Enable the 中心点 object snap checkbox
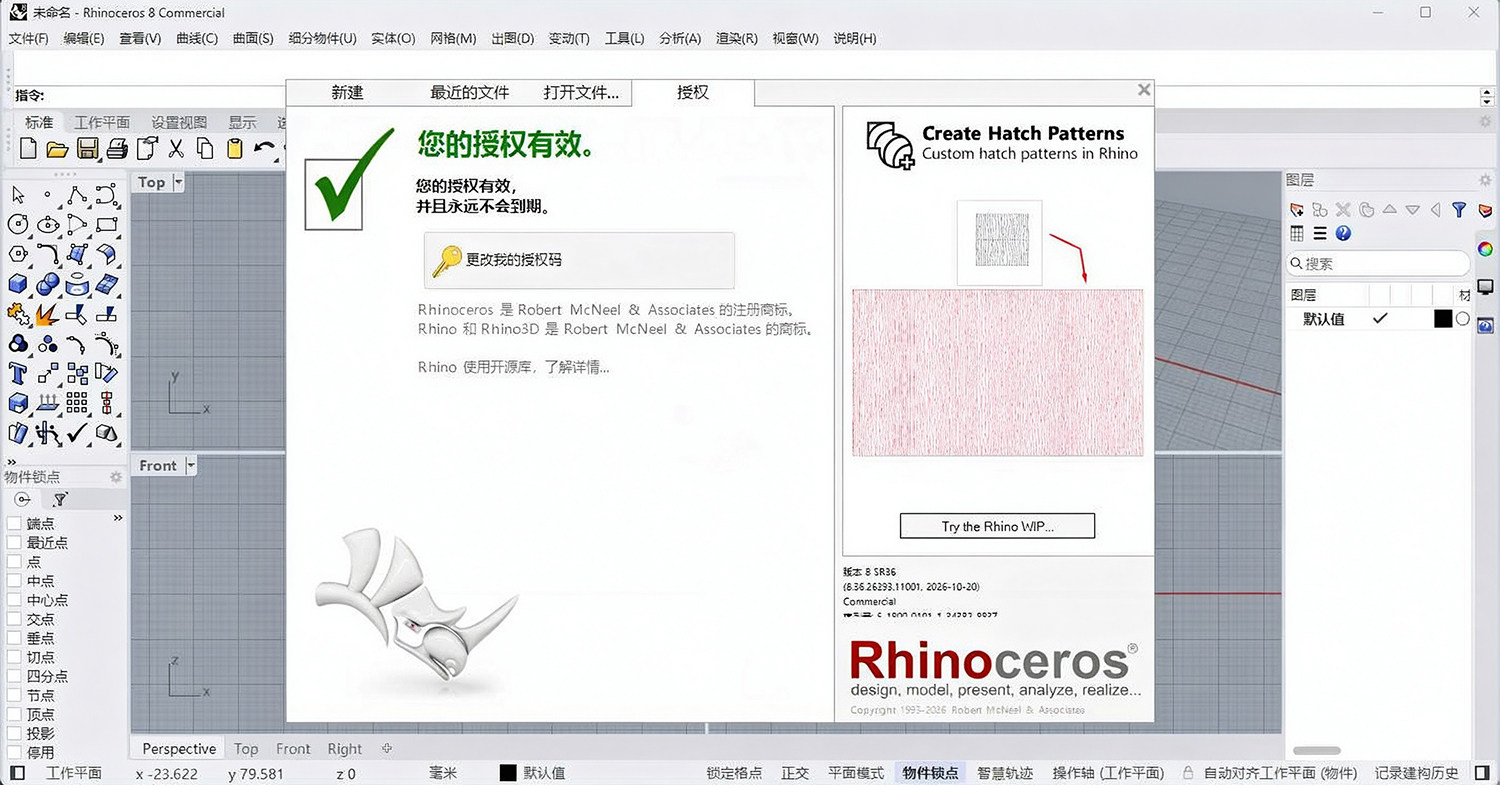This screenshot has width=1500, height=785. (14, 600)
